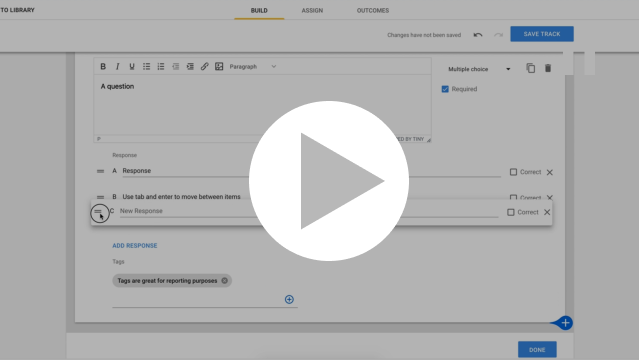Go back To Library
The width and height of the screenshot is (639, 360).
tap(18, 10)
